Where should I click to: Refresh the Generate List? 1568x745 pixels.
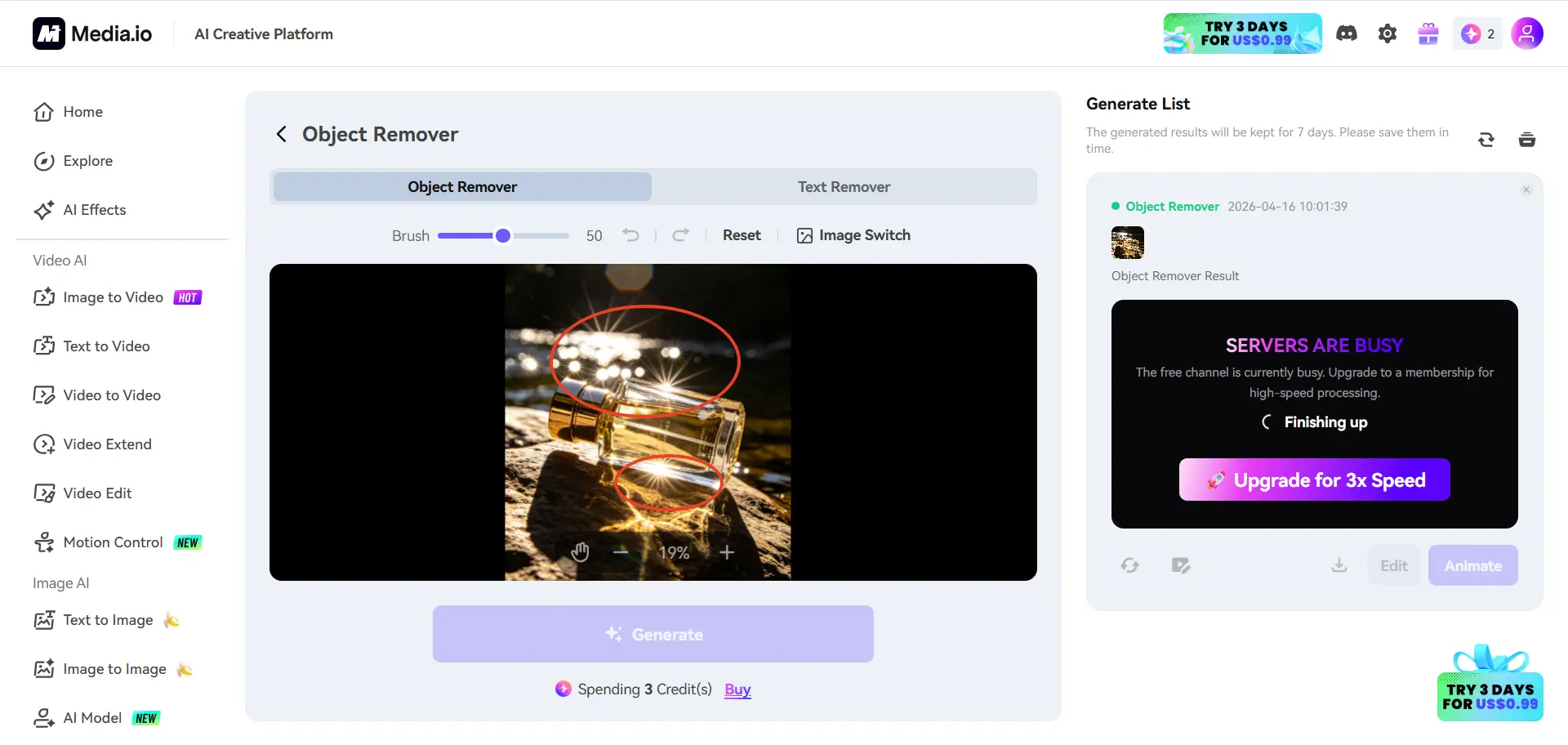(1486, 140)
